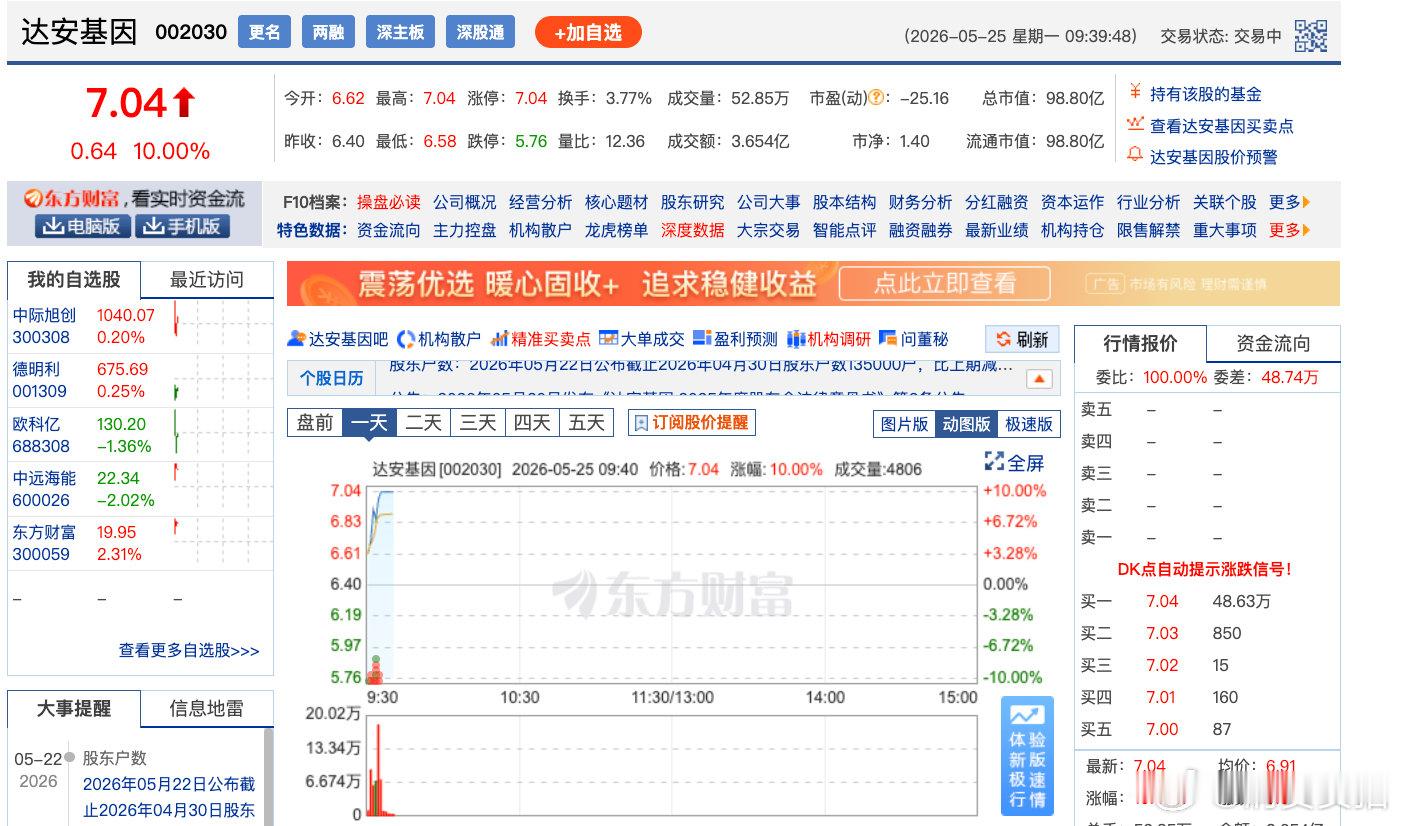
Task: Open 深度数据 link
Action: click(x=693, y=230)
